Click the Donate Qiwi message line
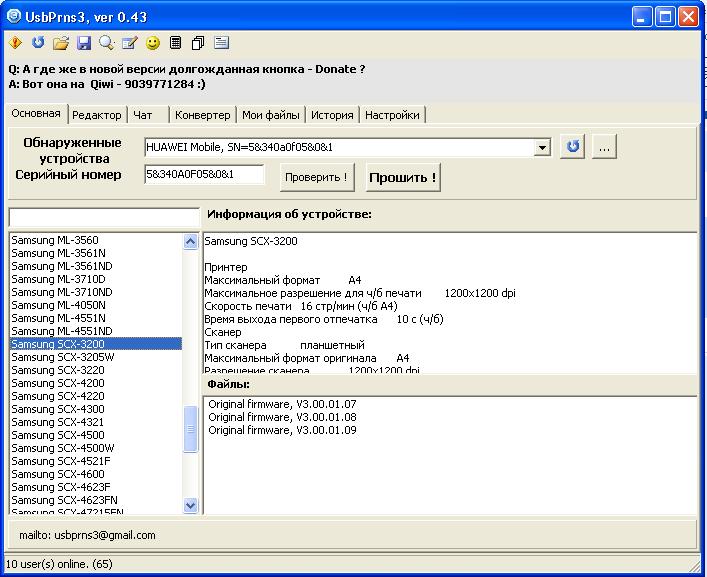707x577 pixels. click(x=107, y=84)
